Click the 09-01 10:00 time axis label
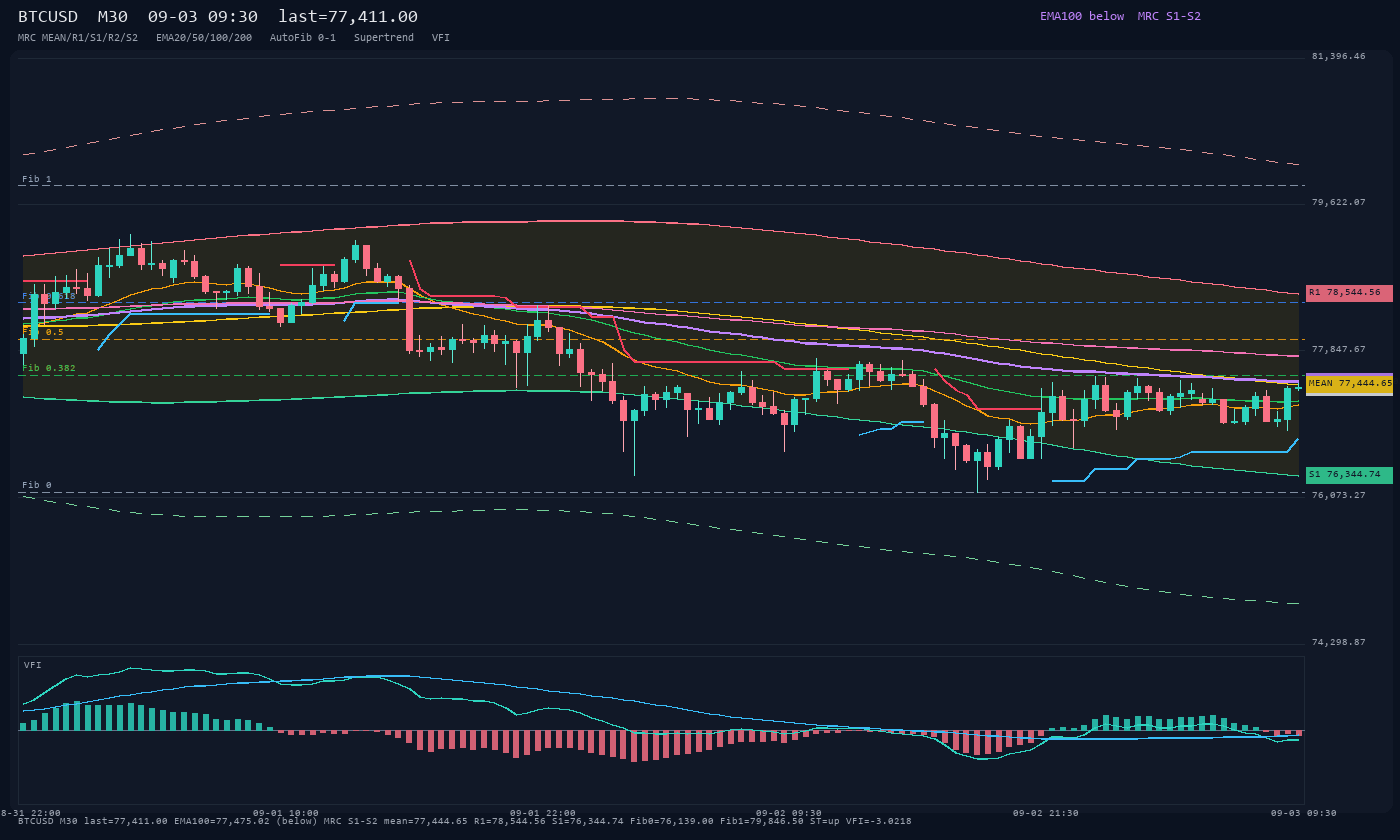Image resolution: width=1400 pixels, height=840 pixels. coord(286,813)
